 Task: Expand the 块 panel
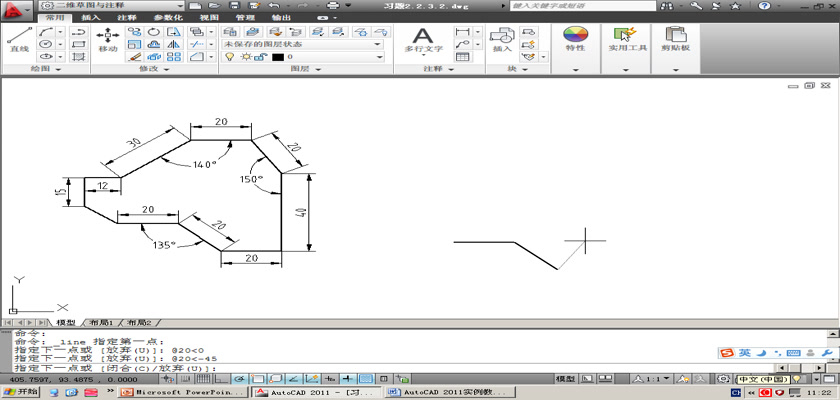517,69
